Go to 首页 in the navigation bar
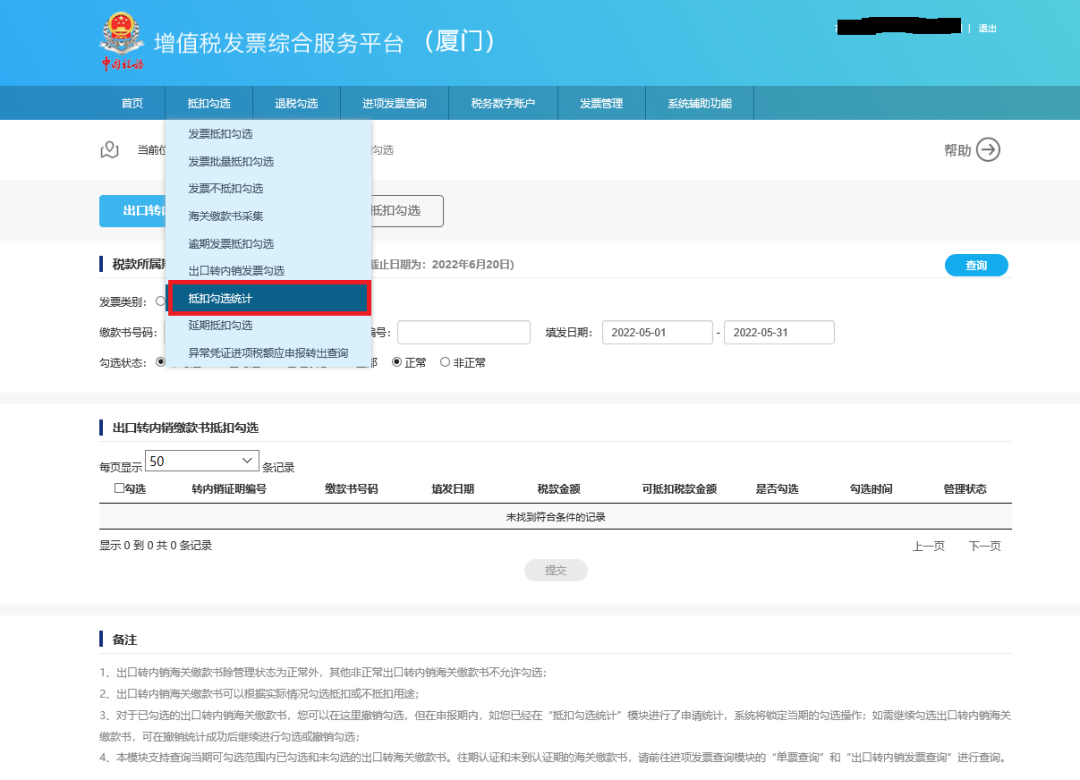This screenshot has height=780, width=1080. click(132, 103)
